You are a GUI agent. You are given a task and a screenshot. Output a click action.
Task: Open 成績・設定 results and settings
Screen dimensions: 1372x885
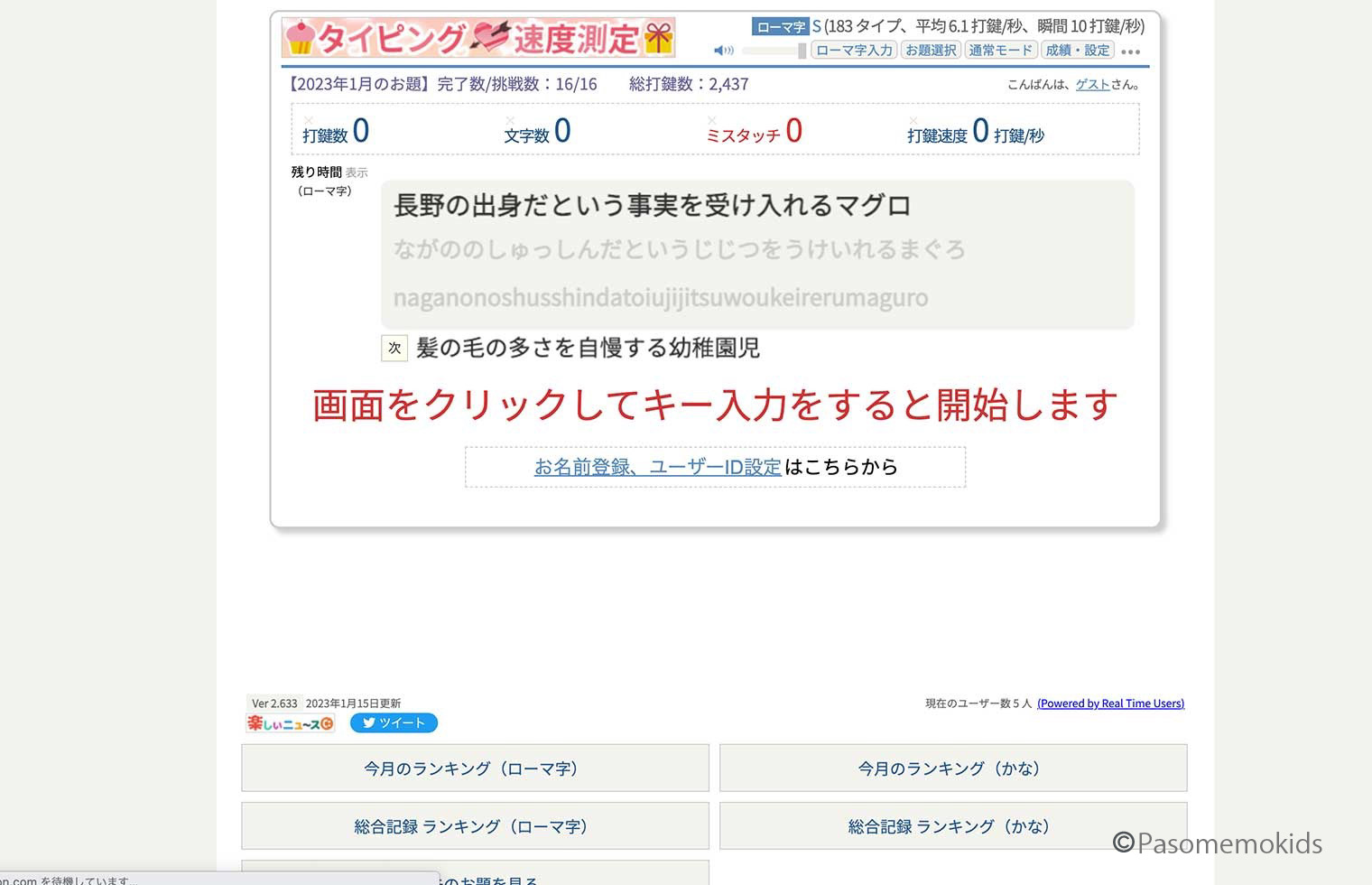[x=1078, y=51]
